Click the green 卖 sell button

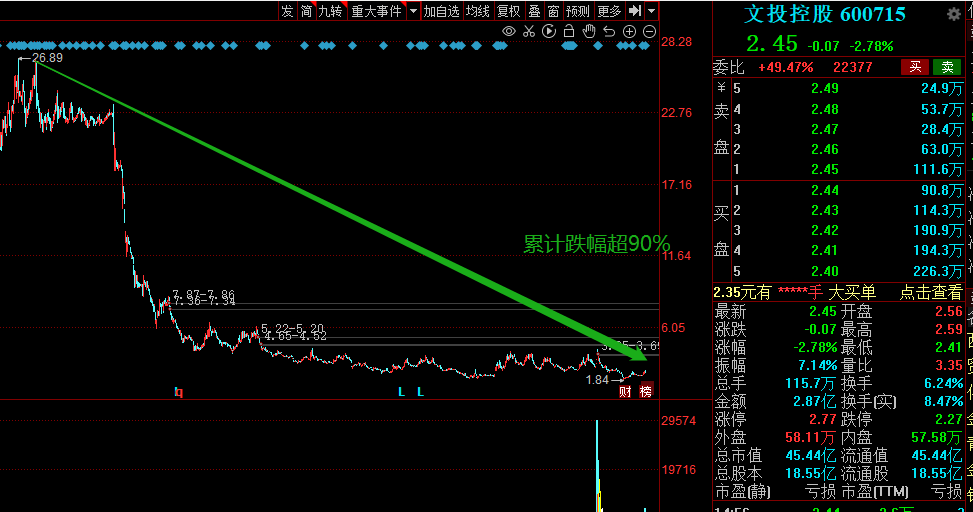pos(947,67)
